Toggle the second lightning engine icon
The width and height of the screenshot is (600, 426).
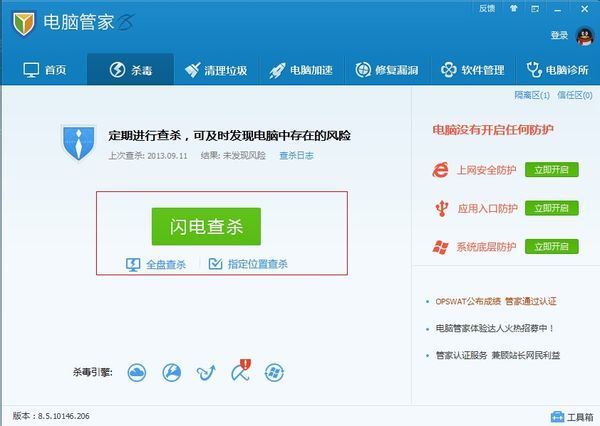click(x=171, y=372)
